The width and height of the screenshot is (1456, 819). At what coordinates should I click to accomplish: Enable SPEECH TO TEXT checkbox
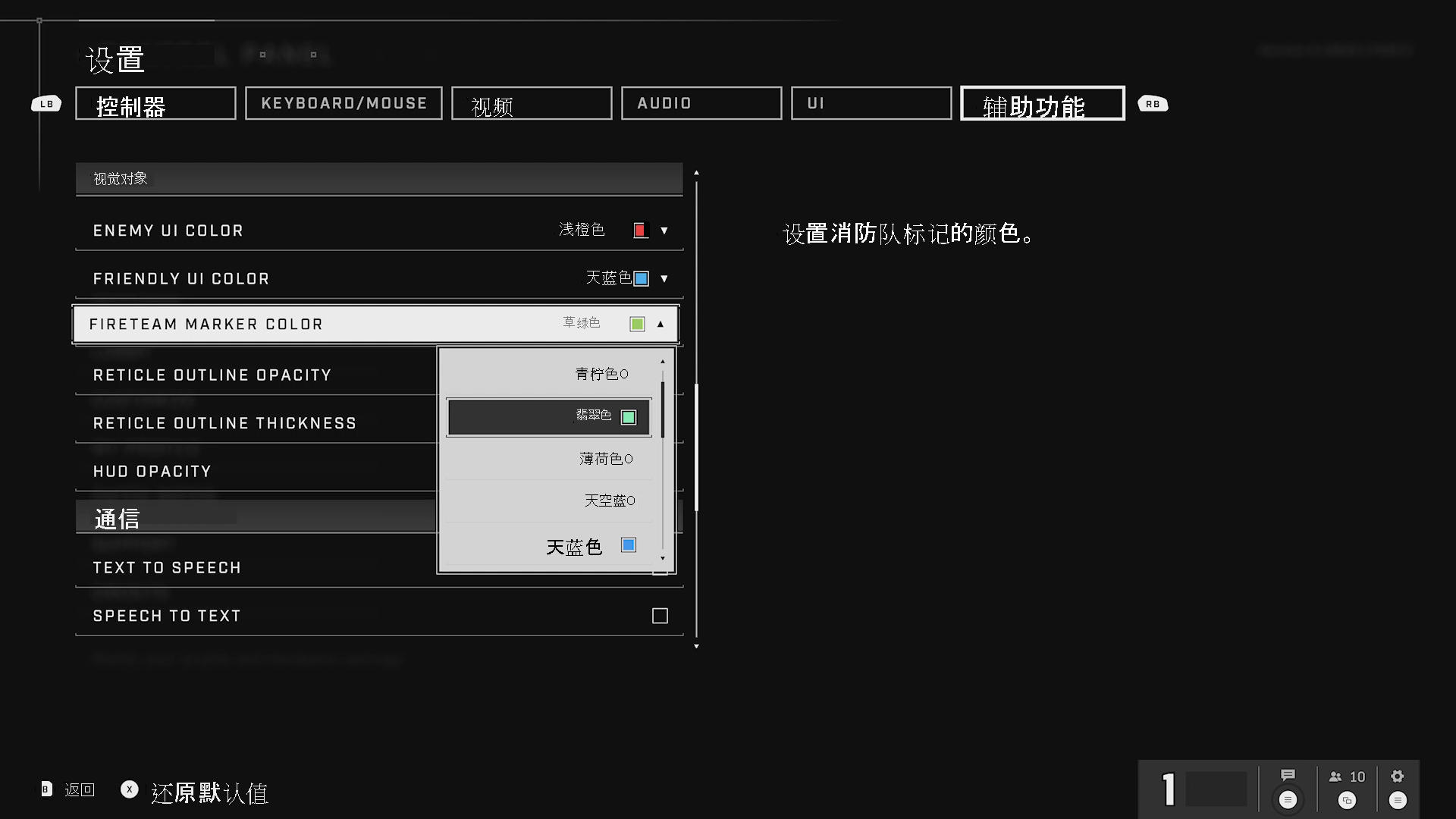tap(659, 615)
